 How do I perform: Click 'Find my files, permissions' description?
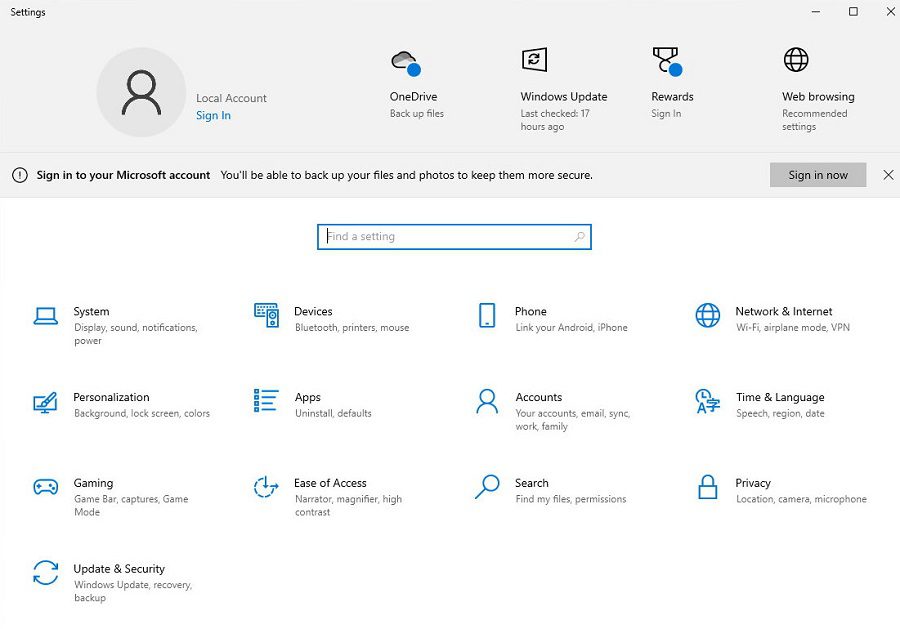coord(571,499)
